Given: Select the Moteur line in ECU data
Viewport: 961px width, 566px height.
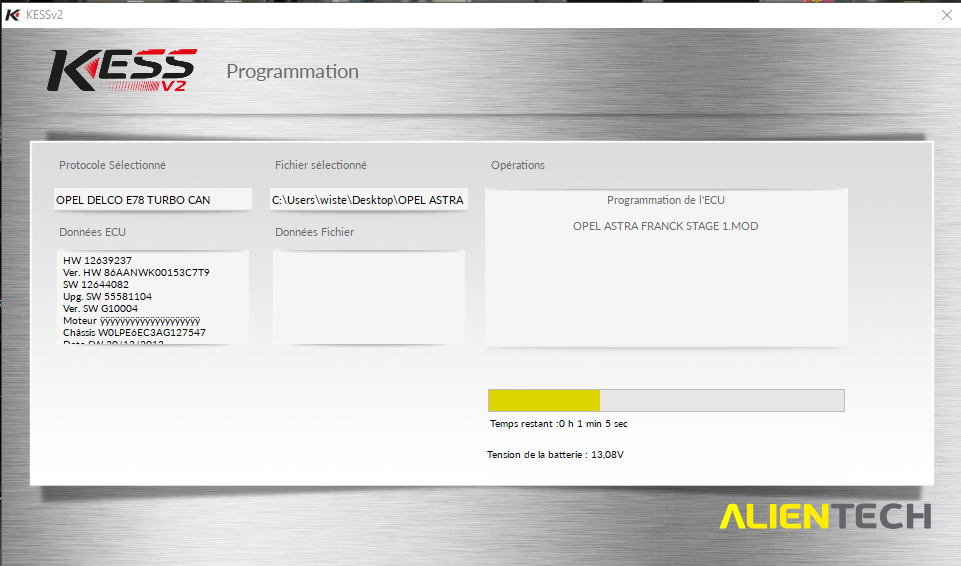Looking at the screenshot, I should coord(131,321).
